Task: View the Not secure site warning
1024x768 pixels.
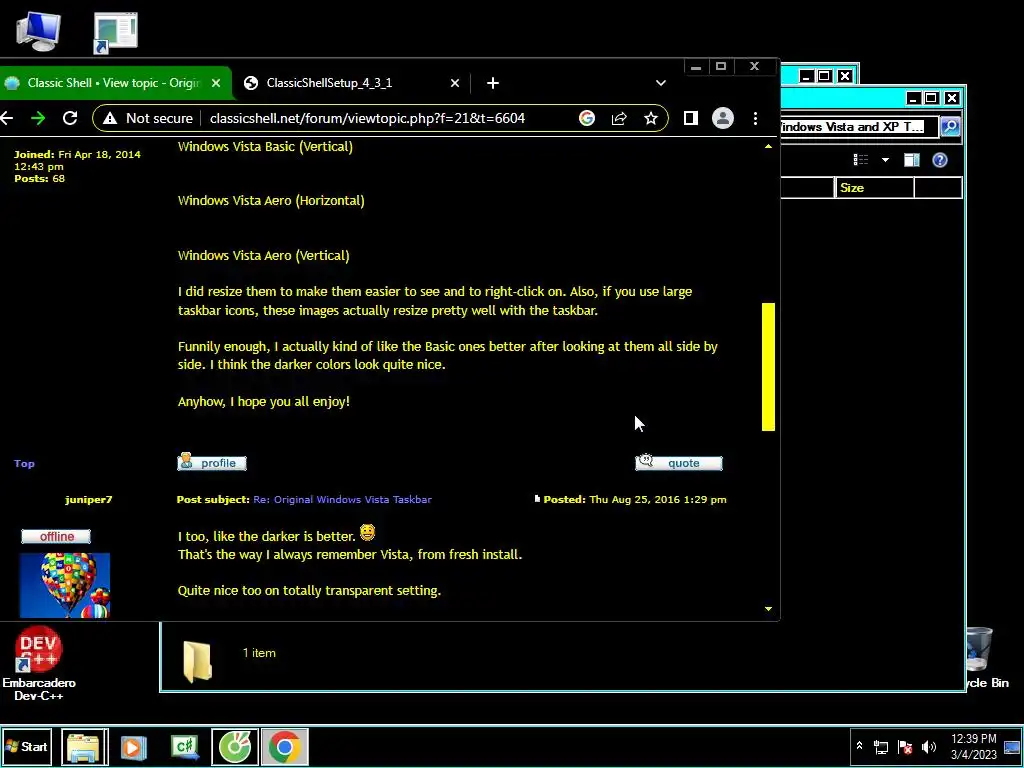Action: click(148, 118)
